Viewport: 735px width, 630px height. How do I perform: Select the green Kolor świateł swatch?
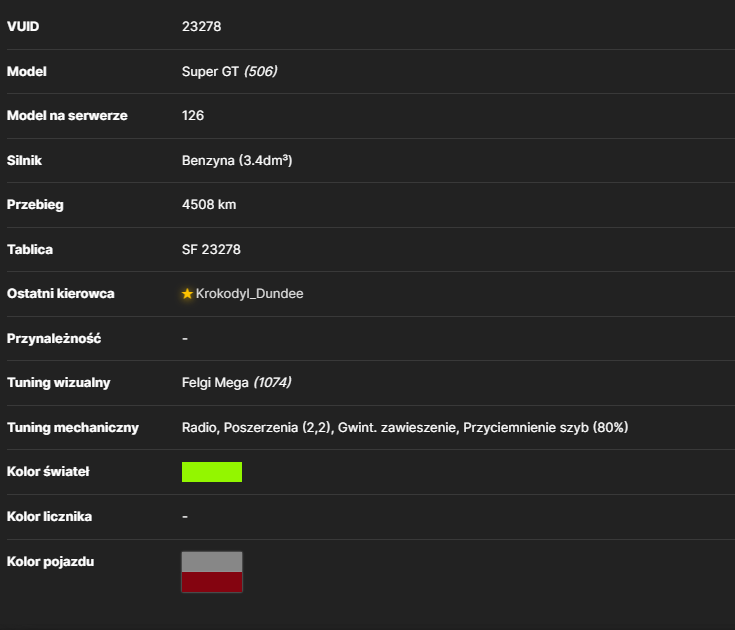coord(212,472)
